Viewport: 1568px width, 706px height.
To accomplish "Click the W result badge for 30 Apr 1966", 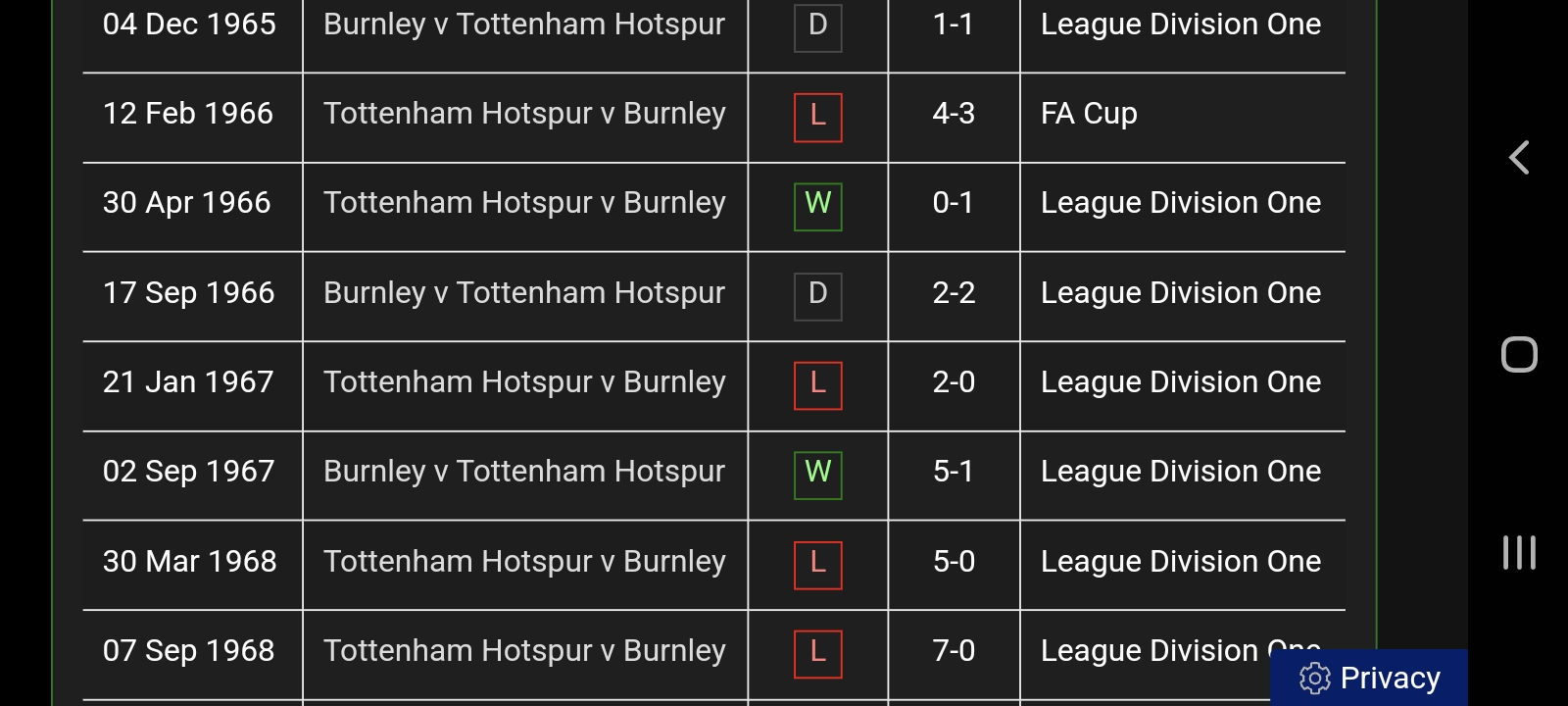I will pyautogui.click(x=817, y=206).
